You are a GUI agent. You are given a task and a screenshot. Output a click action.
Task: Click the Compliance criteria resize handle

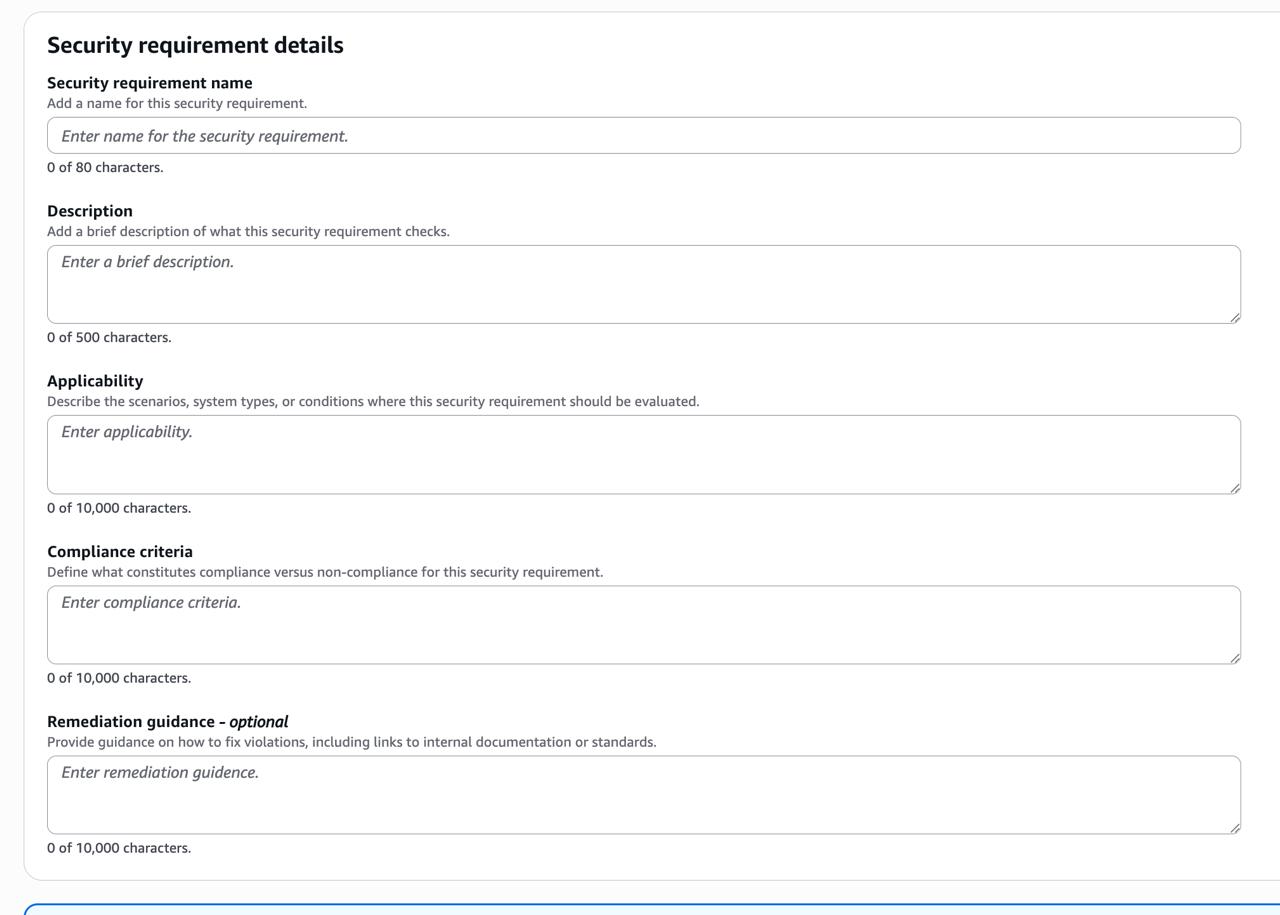[1234, 657]
